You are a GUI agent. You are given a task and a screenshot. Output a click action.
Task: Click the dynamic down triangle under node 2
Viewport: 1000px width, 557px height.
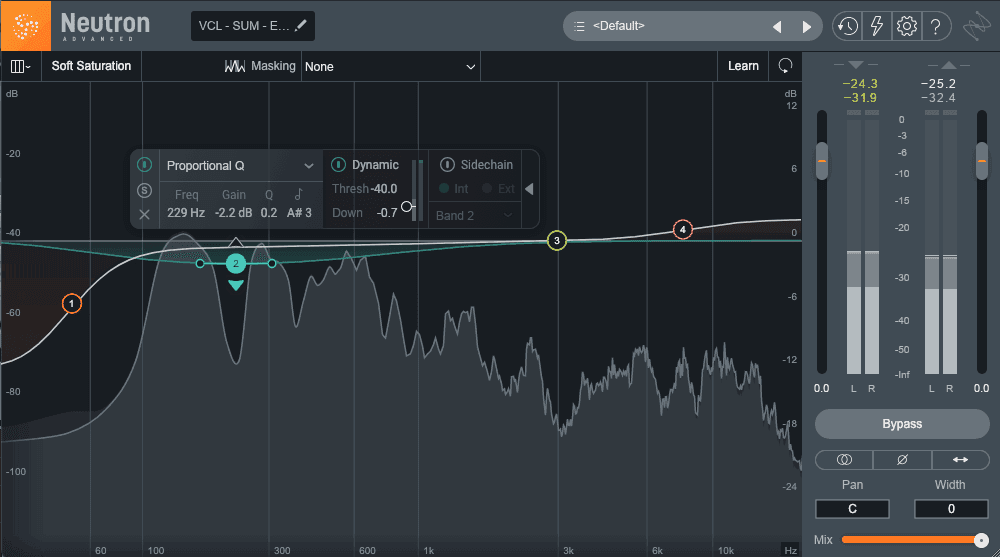[236, 285]
